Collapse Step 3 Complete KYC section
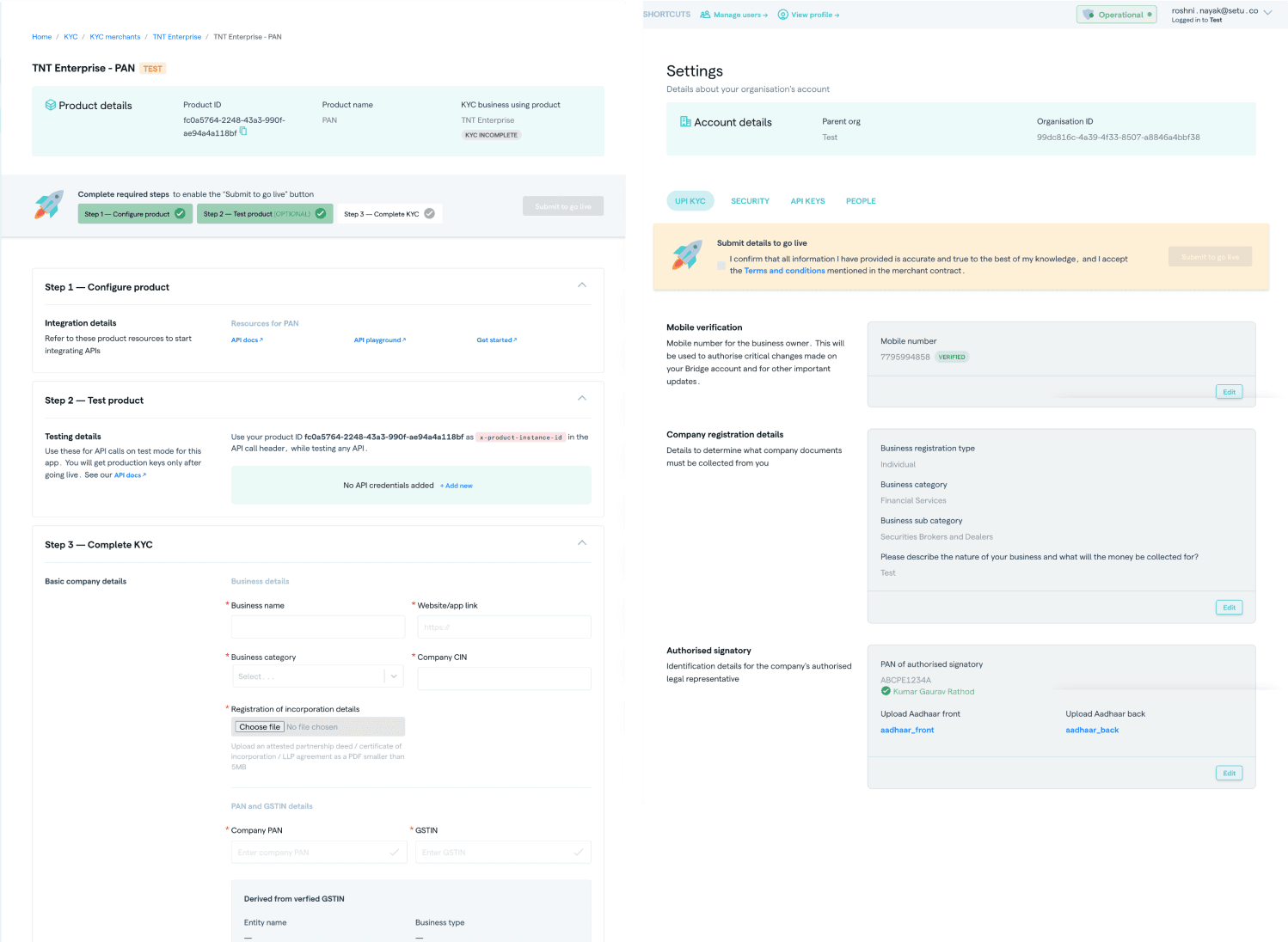This screenshot has height=942, width=1288. (582, 542)
